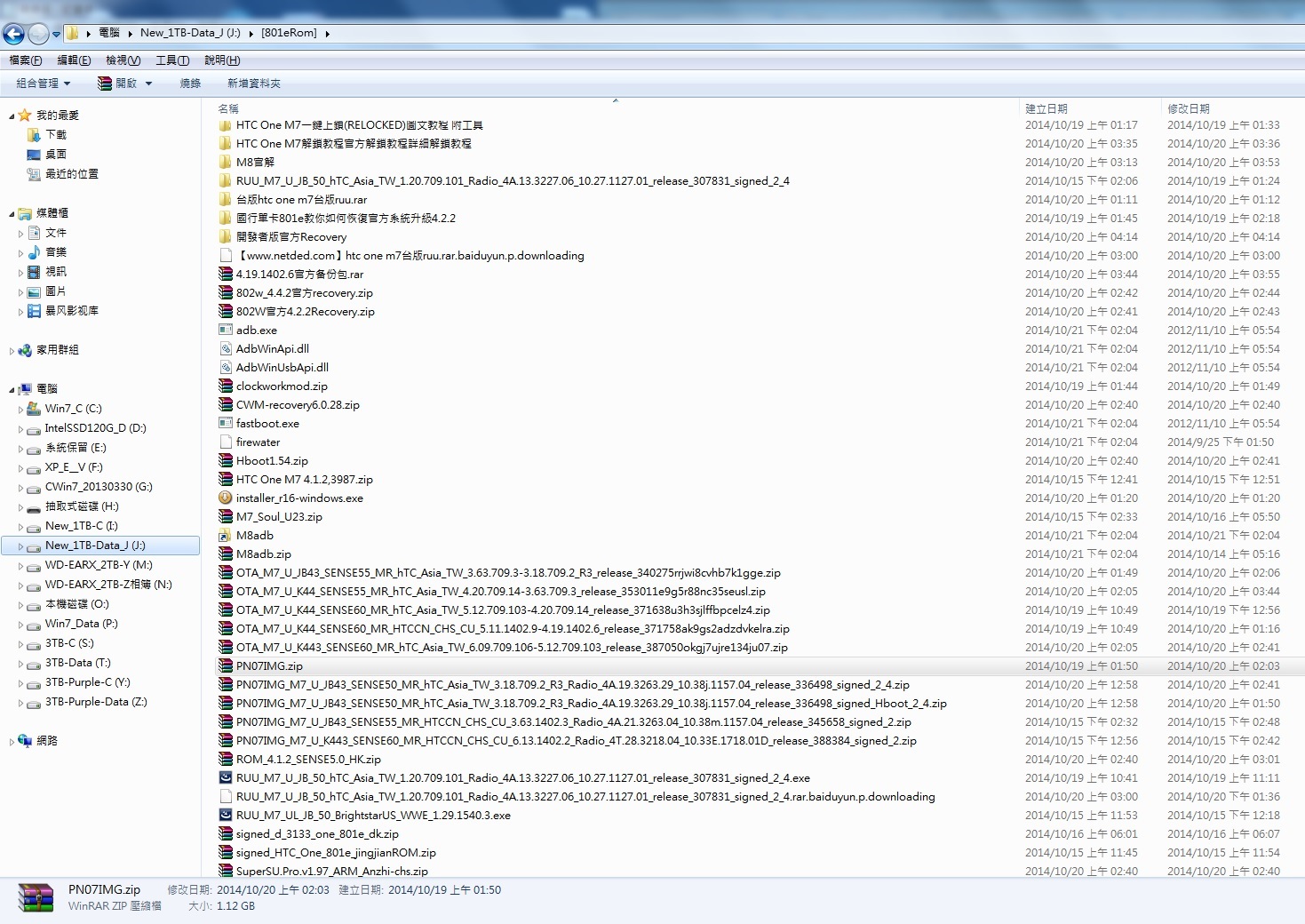Open the 檔案(F) menu

point(26,60)
